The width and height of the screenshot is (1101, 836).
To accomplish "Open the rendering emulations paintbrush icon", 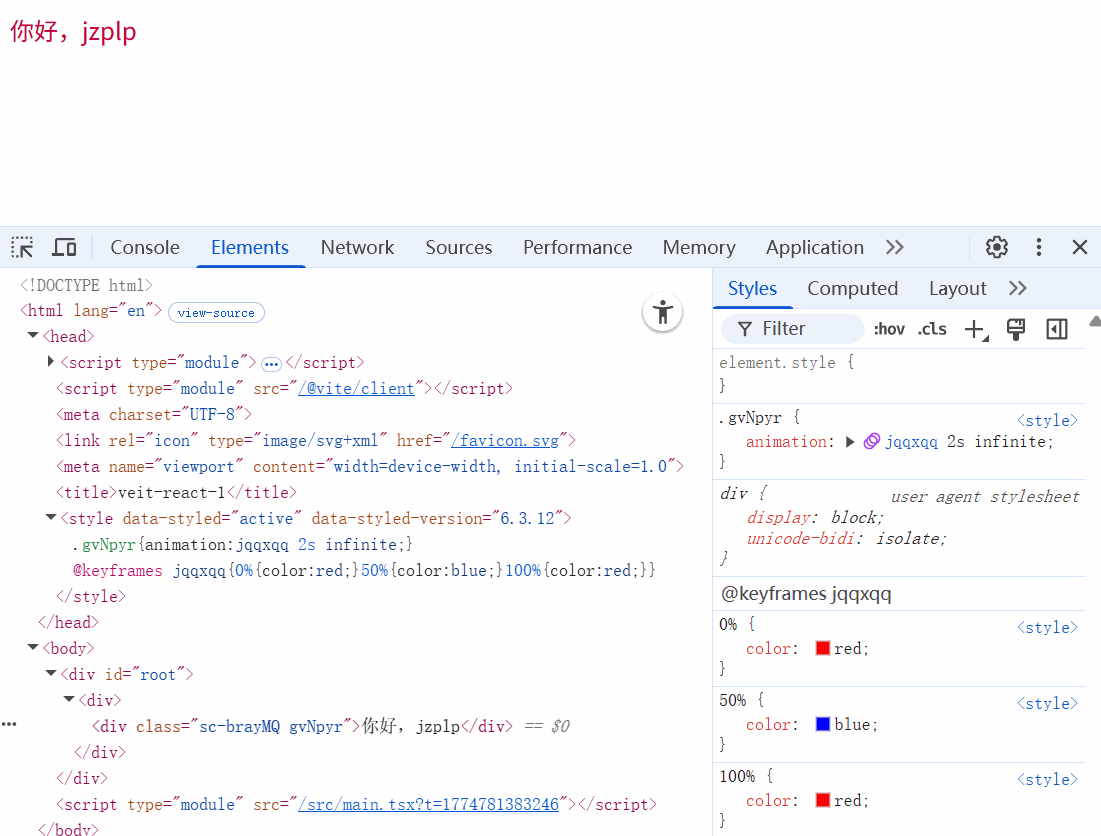I will pyautogui.click(x=1016, y=329).
